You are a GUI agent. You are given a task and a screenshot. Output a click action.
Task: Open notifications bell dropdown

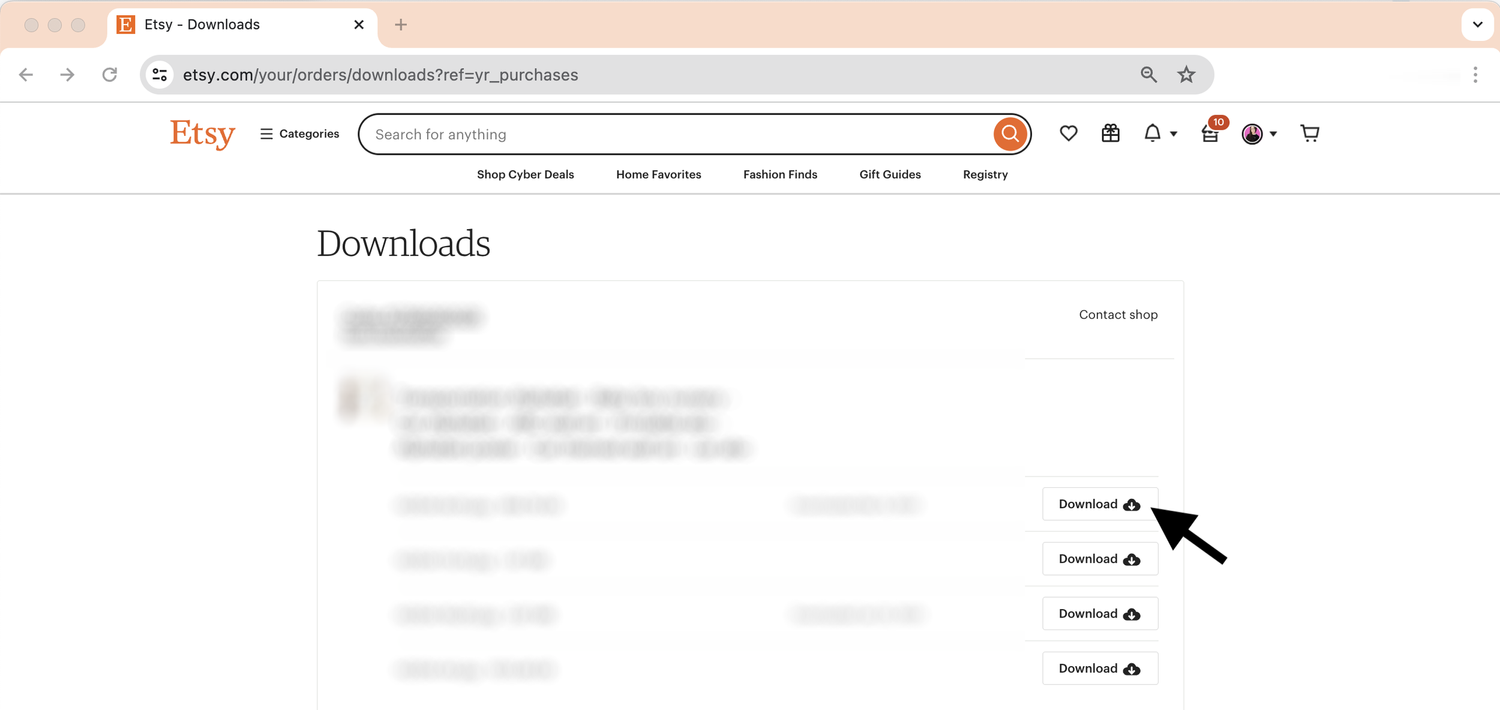(1160, 134)
